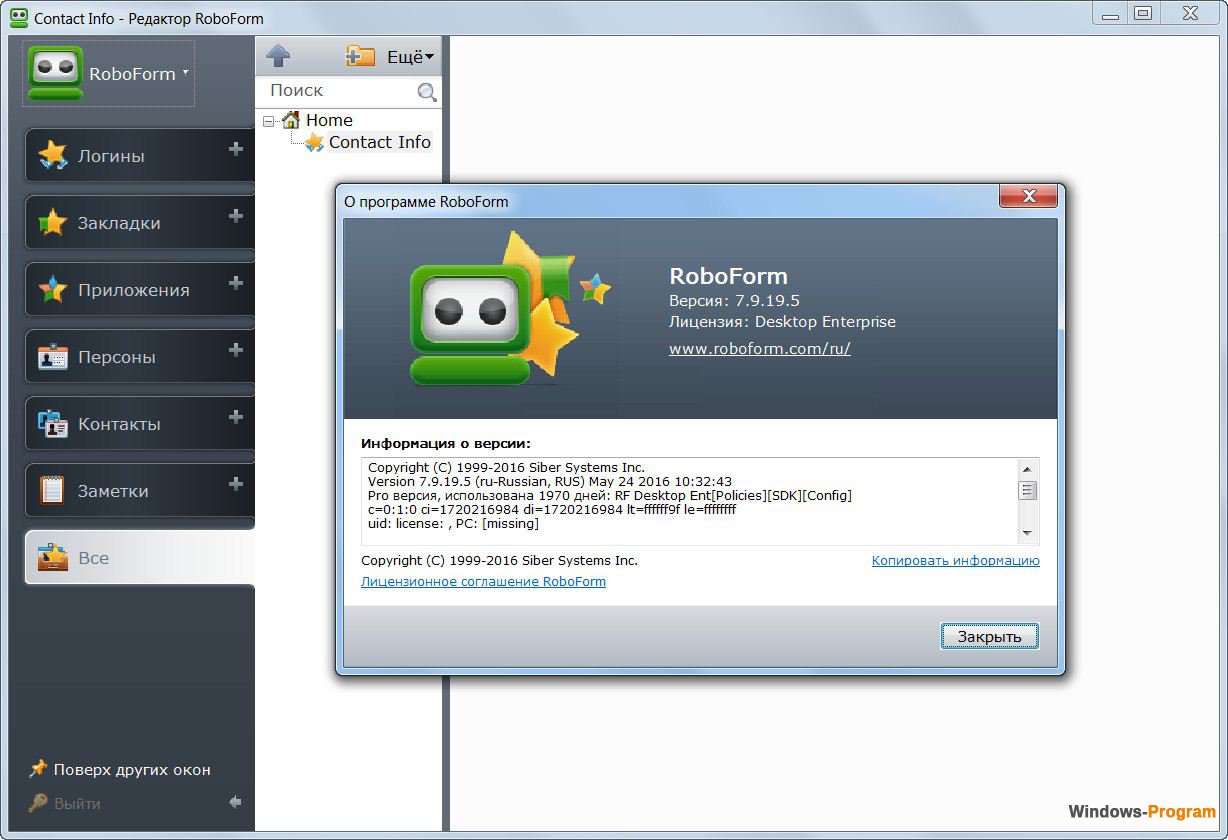Add new note via Заметки plus
This screenshot has height=840, width=1228.
236,484
